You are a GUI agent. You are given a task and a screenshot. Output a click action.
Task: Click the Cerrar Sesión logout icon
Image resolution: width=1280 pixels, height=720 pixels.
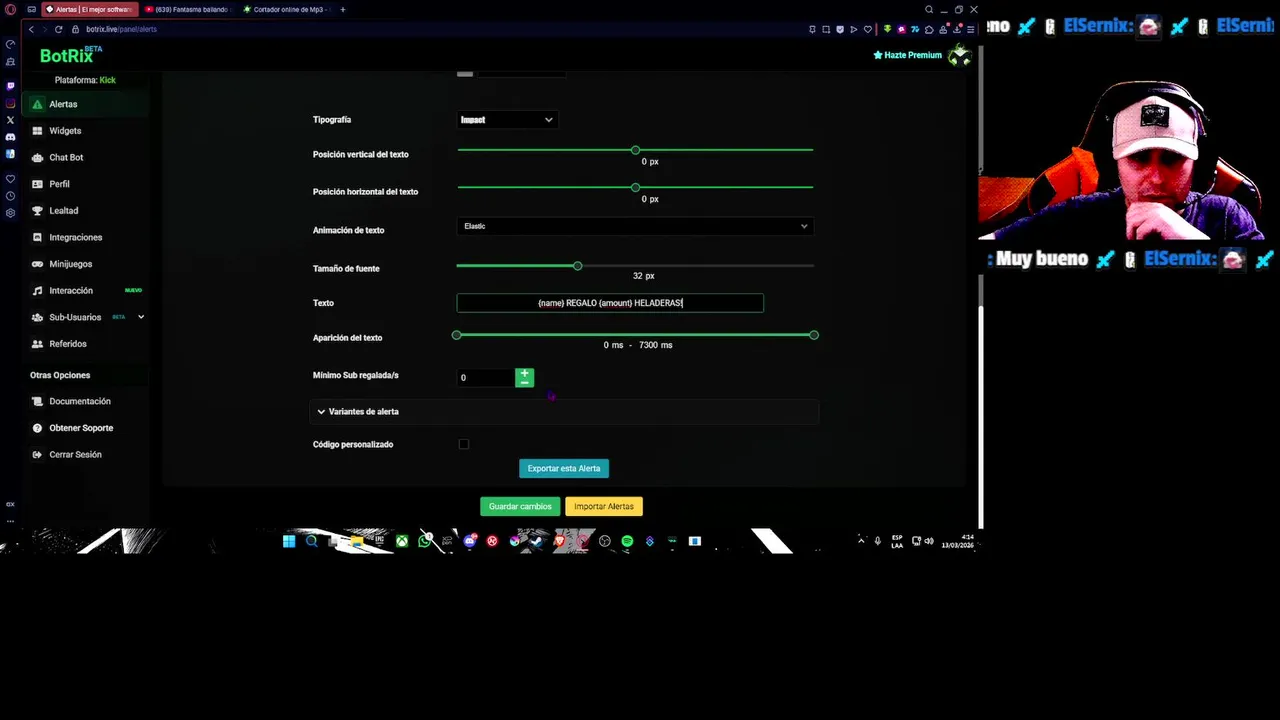click(37, 455)
